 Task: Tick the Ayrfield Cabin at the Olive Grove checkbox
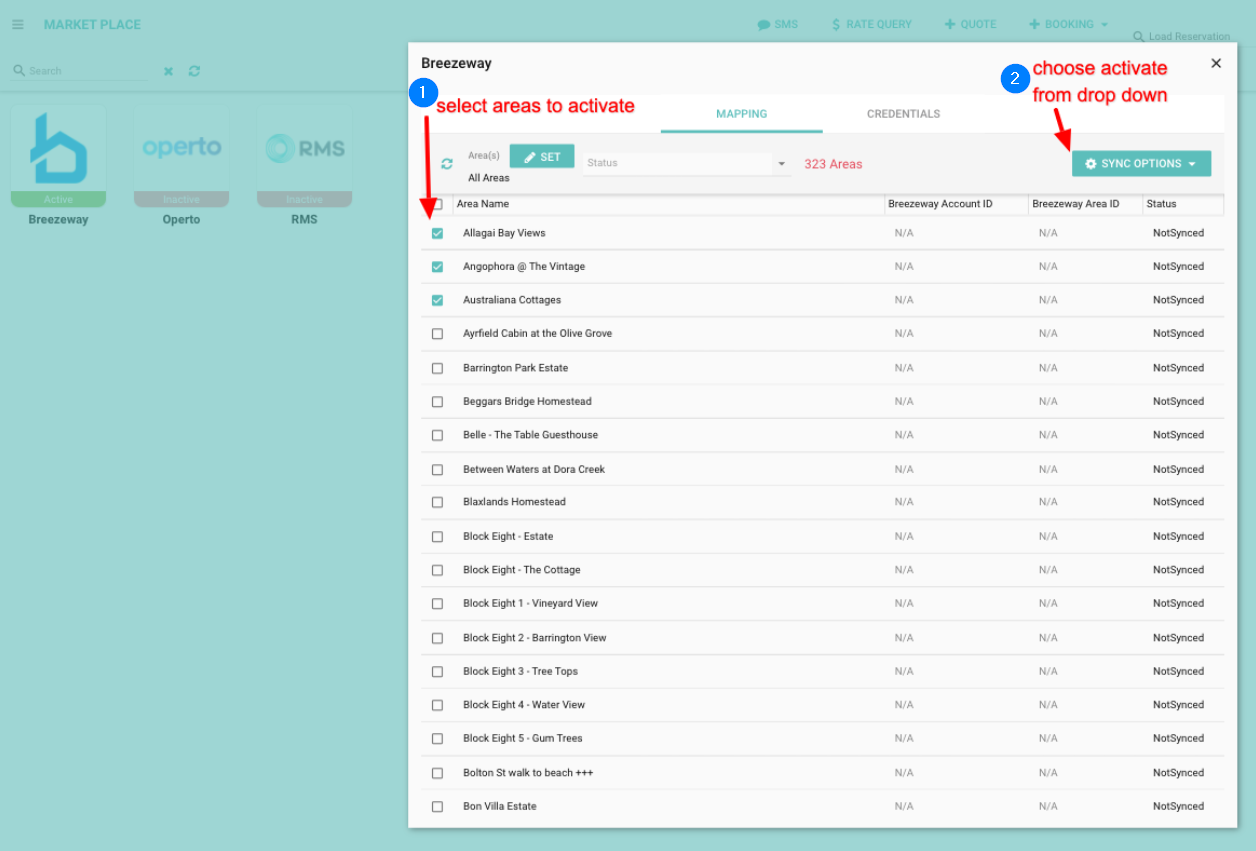pos(437,334)
